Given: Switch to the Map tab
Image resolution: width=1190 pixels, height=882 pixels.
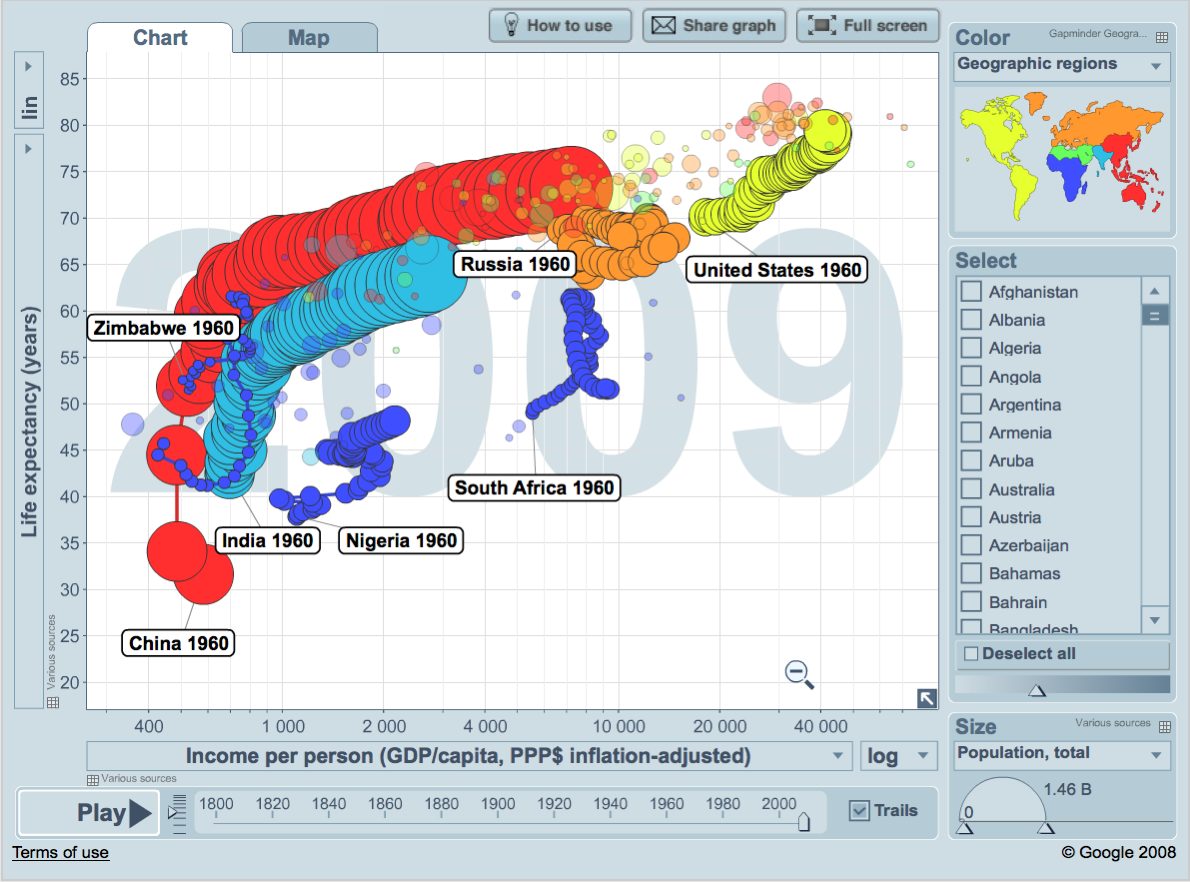Looking at the screenshot, I should (309, 38).
